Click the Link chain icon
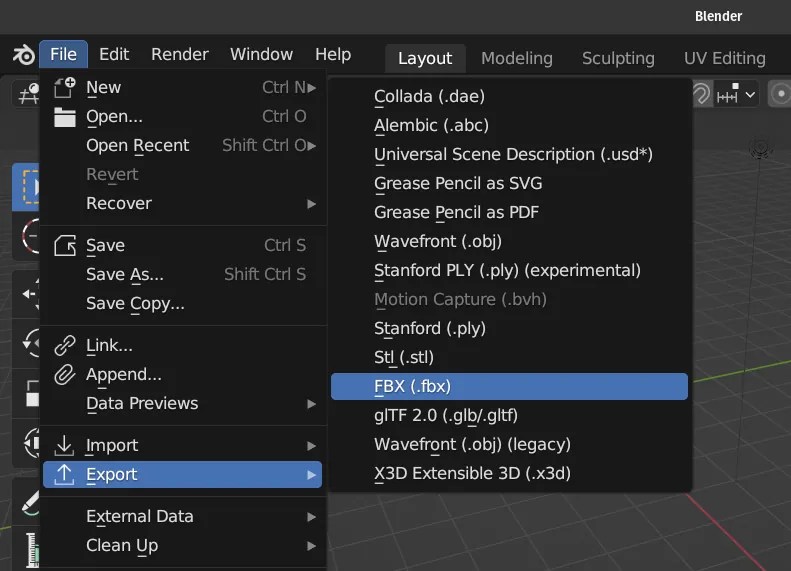The height and width of the screenshot is (571, 791). tap(65, 346)
